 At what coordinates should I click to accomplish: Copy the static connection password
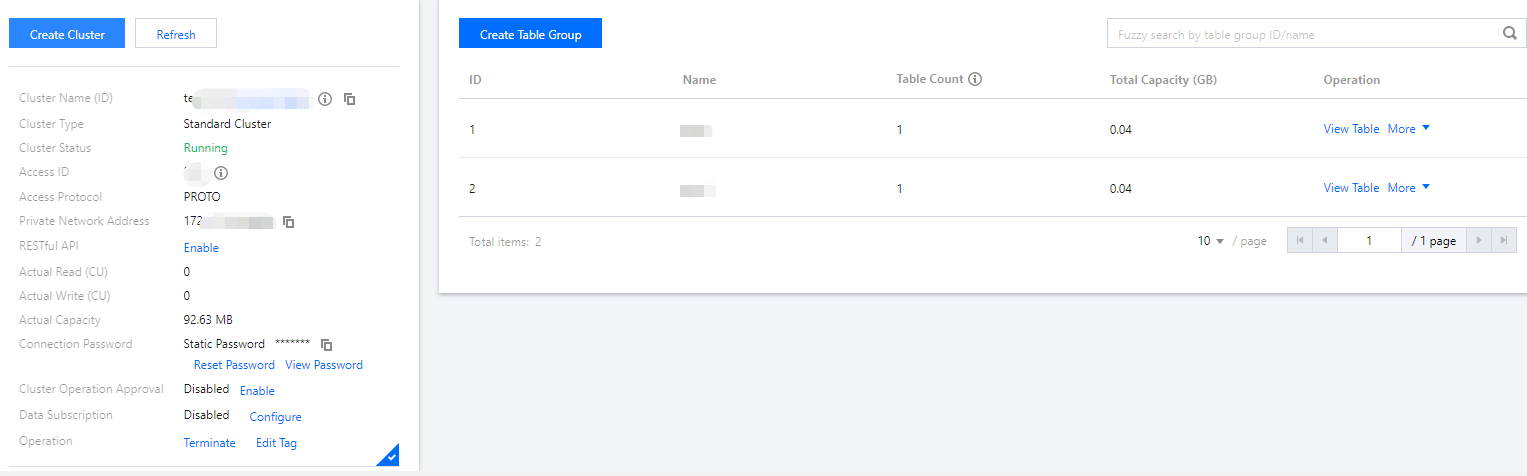coord(326,344)
